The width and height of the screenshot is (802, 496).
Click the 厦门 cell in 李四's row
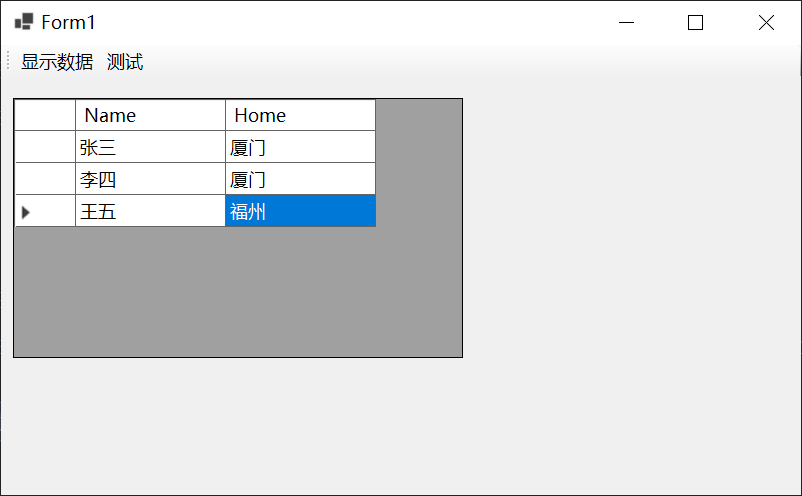pos(300,180)
